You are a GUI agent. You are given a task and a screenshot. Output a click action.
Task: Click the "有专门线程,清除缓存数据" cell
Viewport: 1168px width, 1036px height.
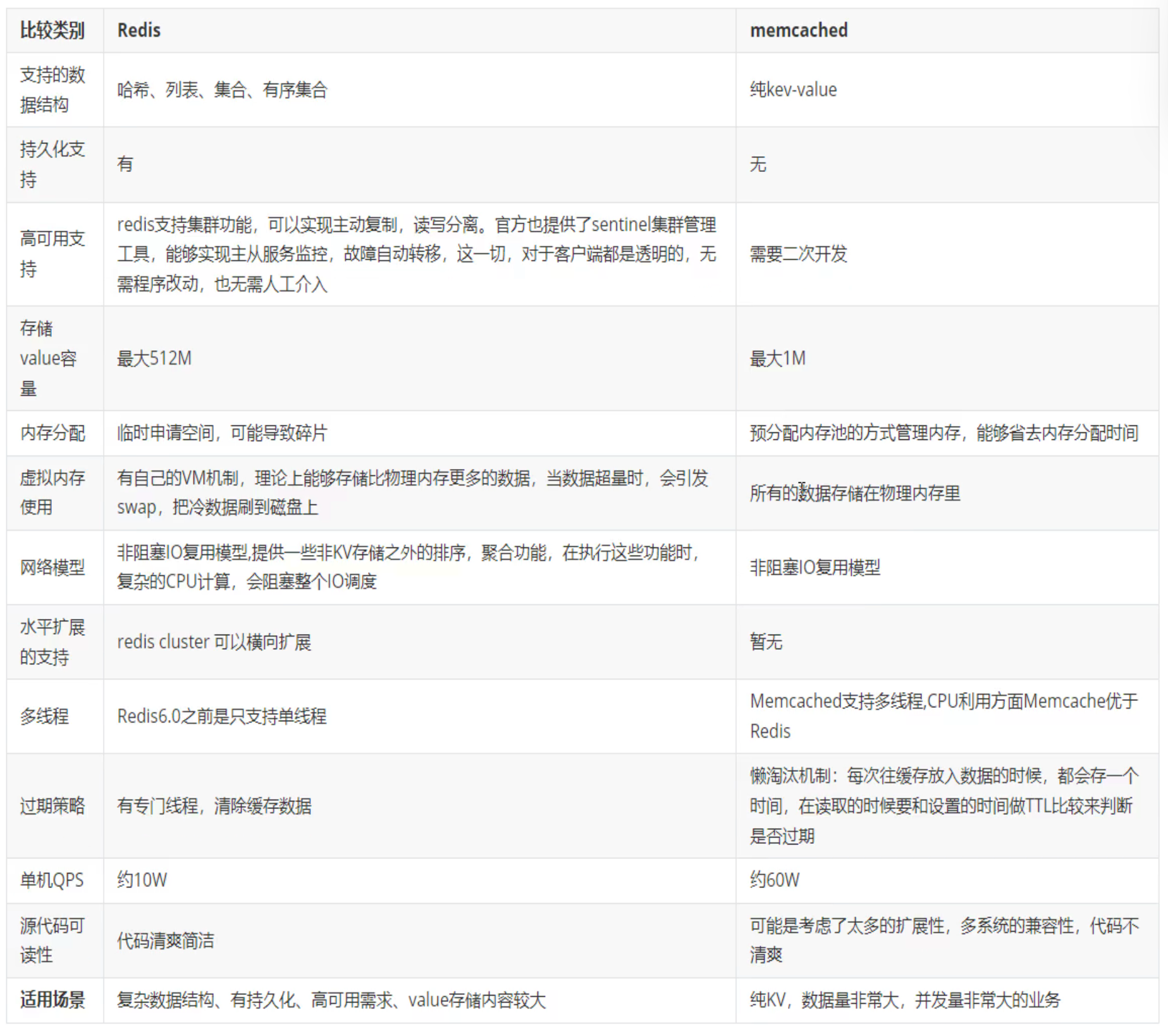(214, 806)
